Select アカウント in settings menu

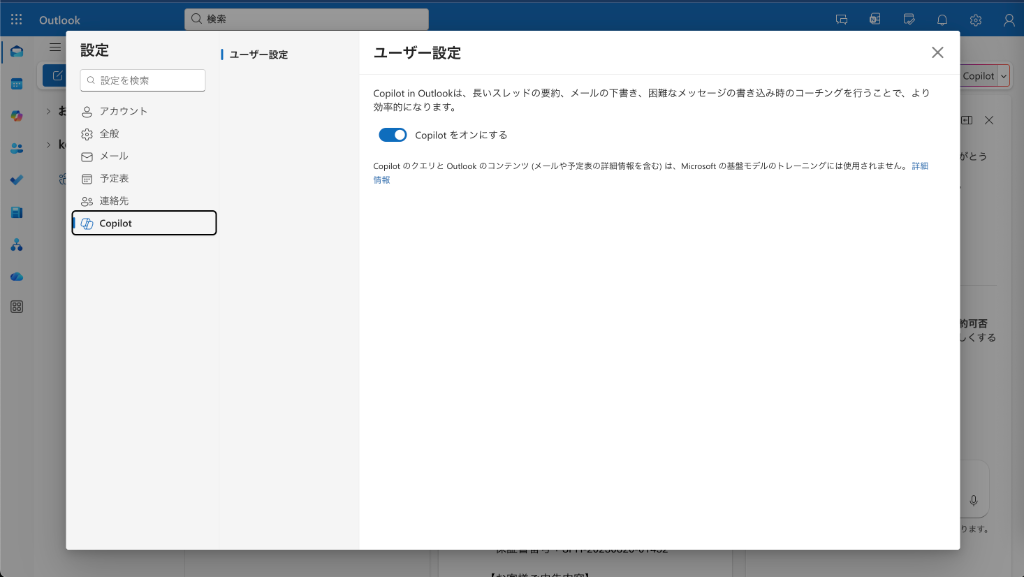click(x=123, y=111)
